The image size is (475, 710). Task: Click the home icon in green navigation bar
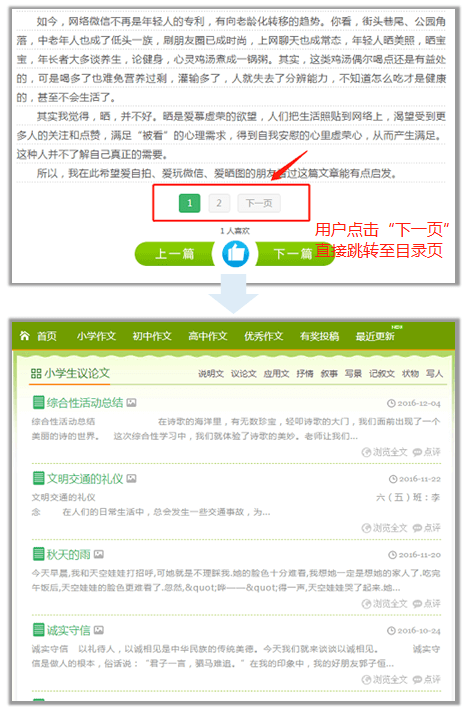tap(24, 336)
